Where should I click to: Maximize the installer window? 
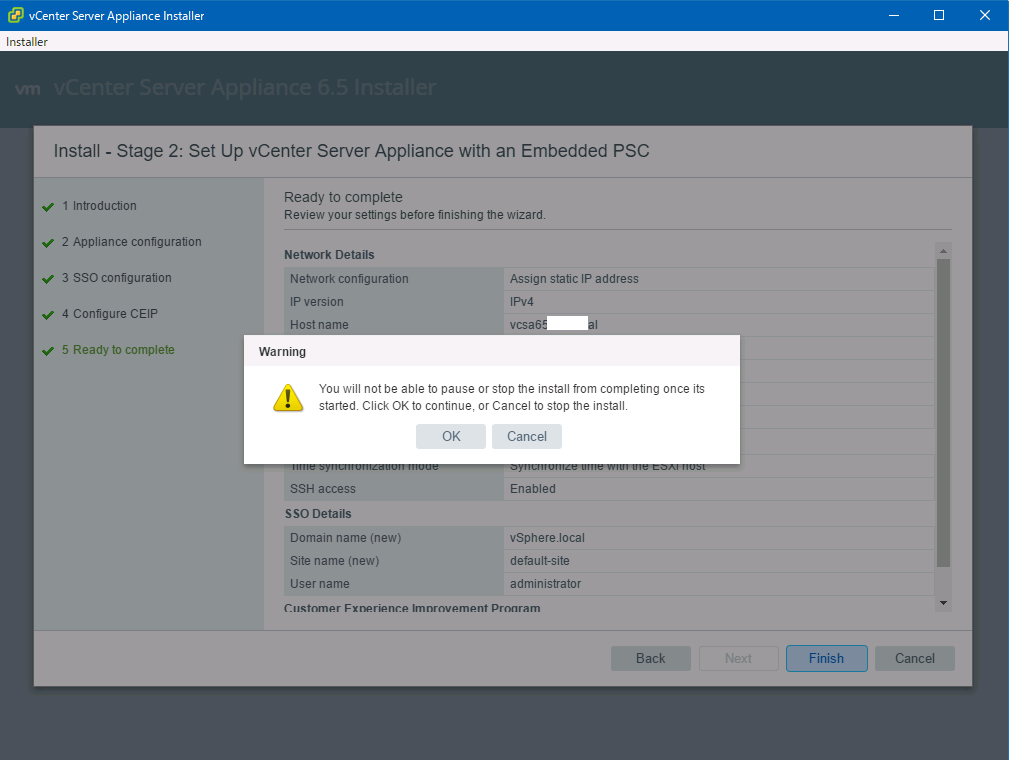[939, 15]
